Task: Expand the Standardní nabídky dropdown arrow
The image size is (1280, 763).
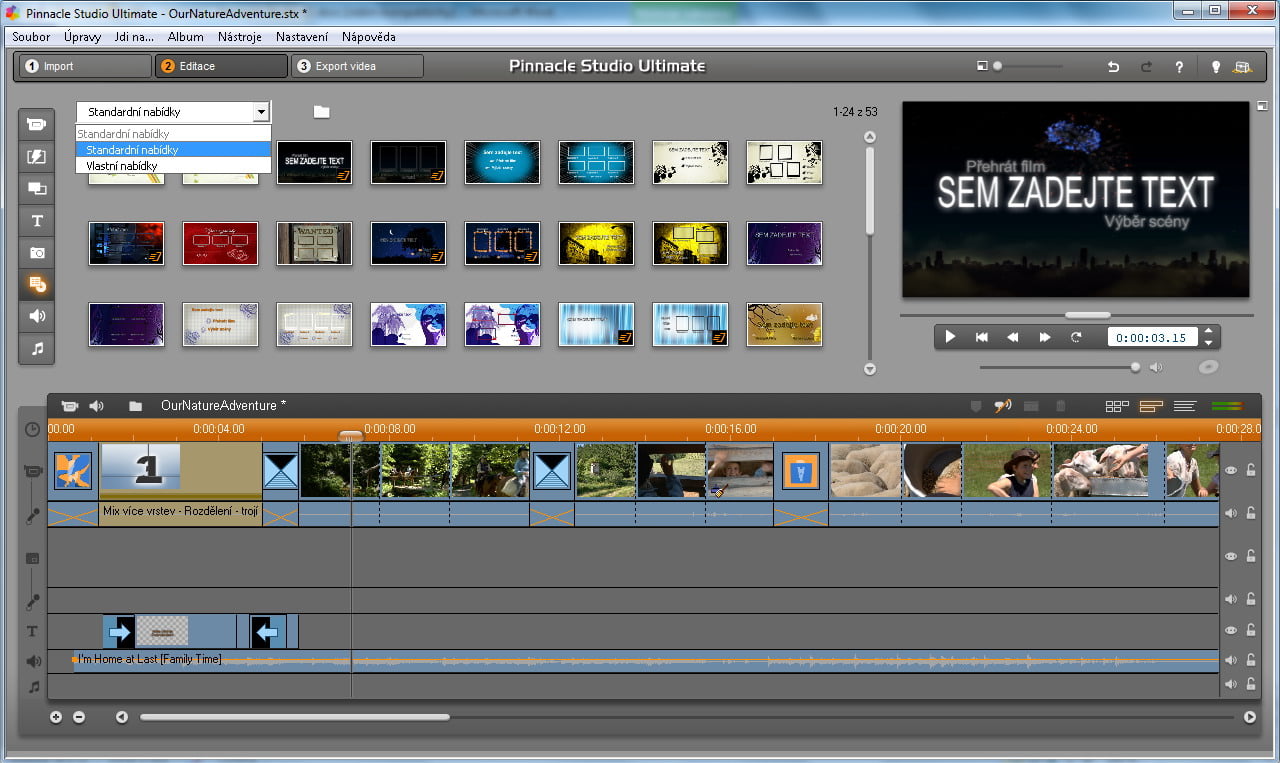Action: click(261, 112)
